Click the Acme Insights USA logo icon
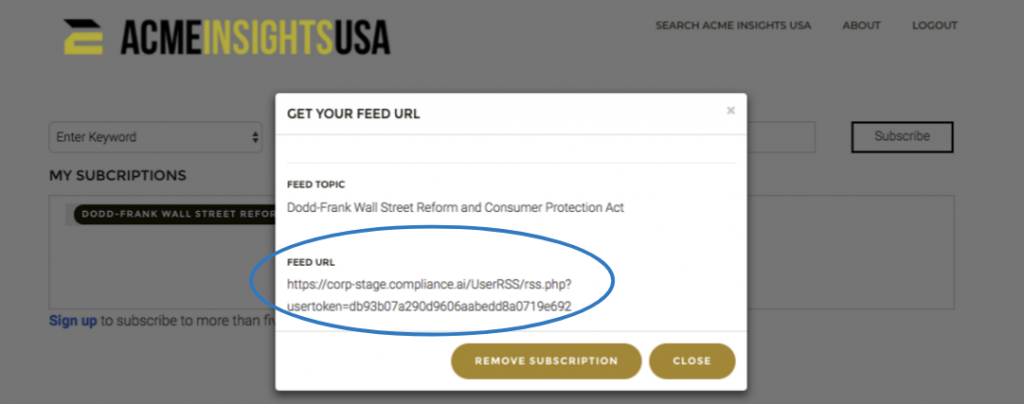This screenshot has height=404, width=1024. 83,37
